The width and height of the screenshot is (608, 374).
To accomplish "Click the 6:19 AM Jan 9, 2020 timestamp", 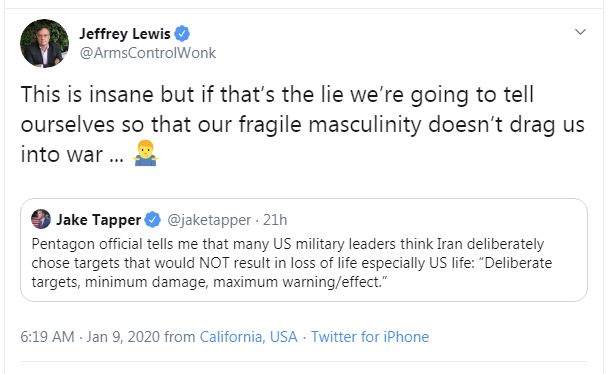I will click(90, 336).
